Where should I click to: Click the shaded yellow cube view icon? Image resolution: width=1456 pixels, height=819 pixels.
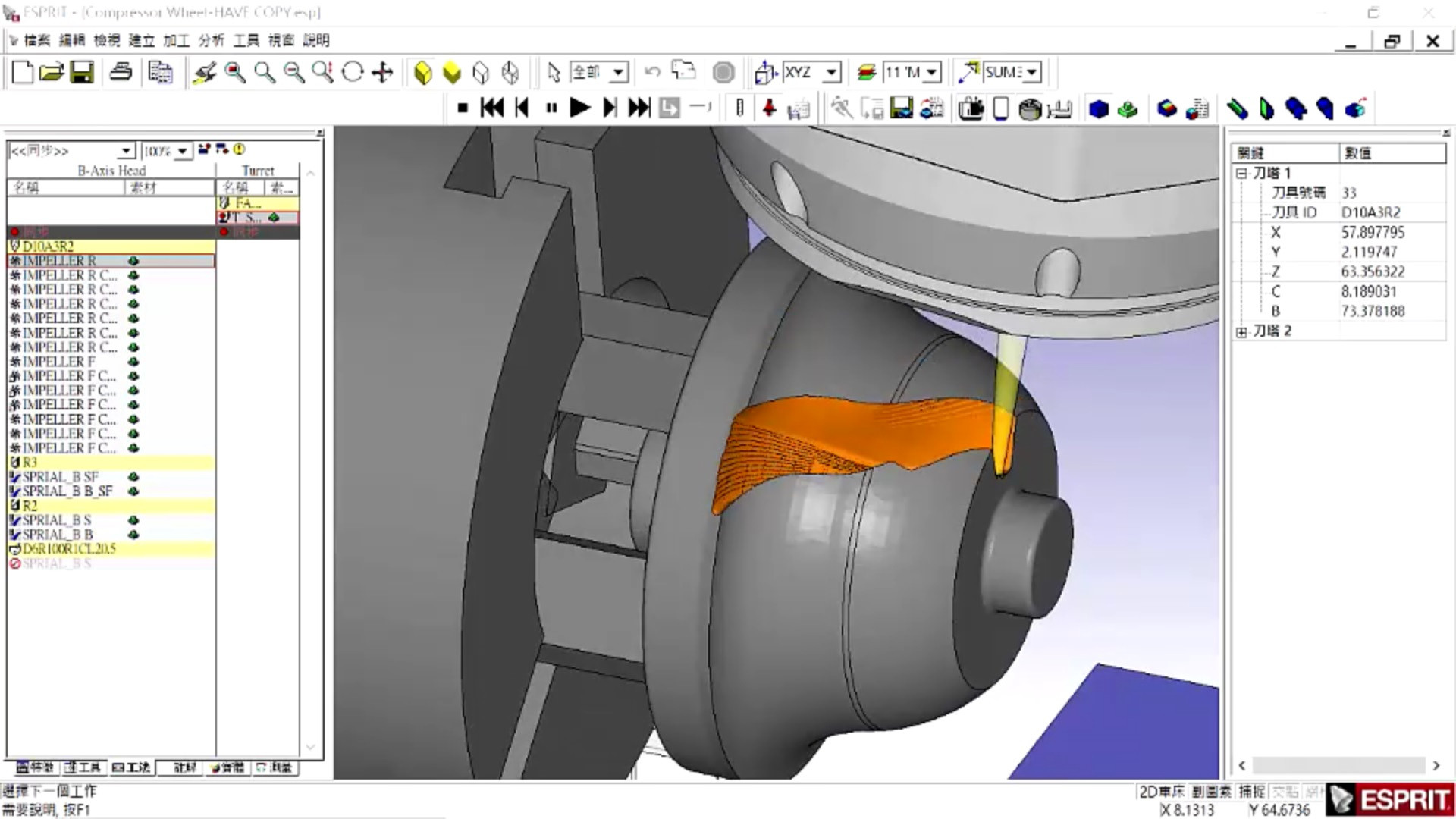pos(423,73)
